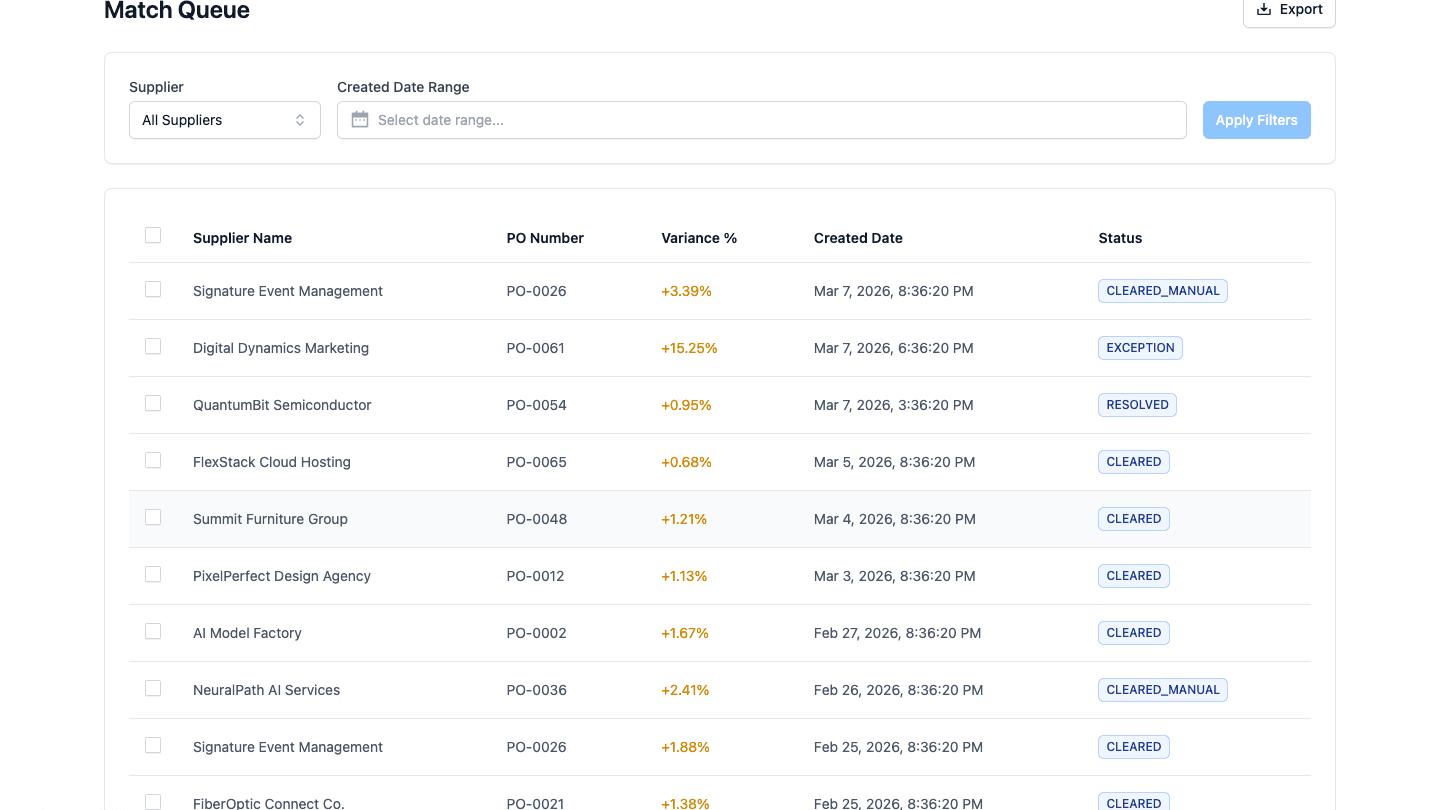The image size is (1440, 810).
Task: Click the RESOLVED badge on QuantumBit Semiconductor
Action: 1137,405
